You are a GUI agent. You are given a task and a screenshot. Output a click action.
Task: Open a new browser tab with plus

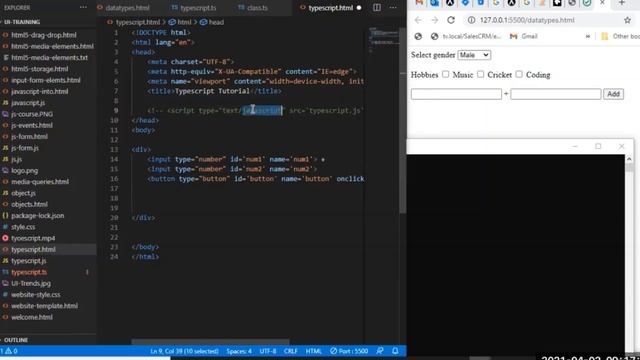tap(622, 3)
